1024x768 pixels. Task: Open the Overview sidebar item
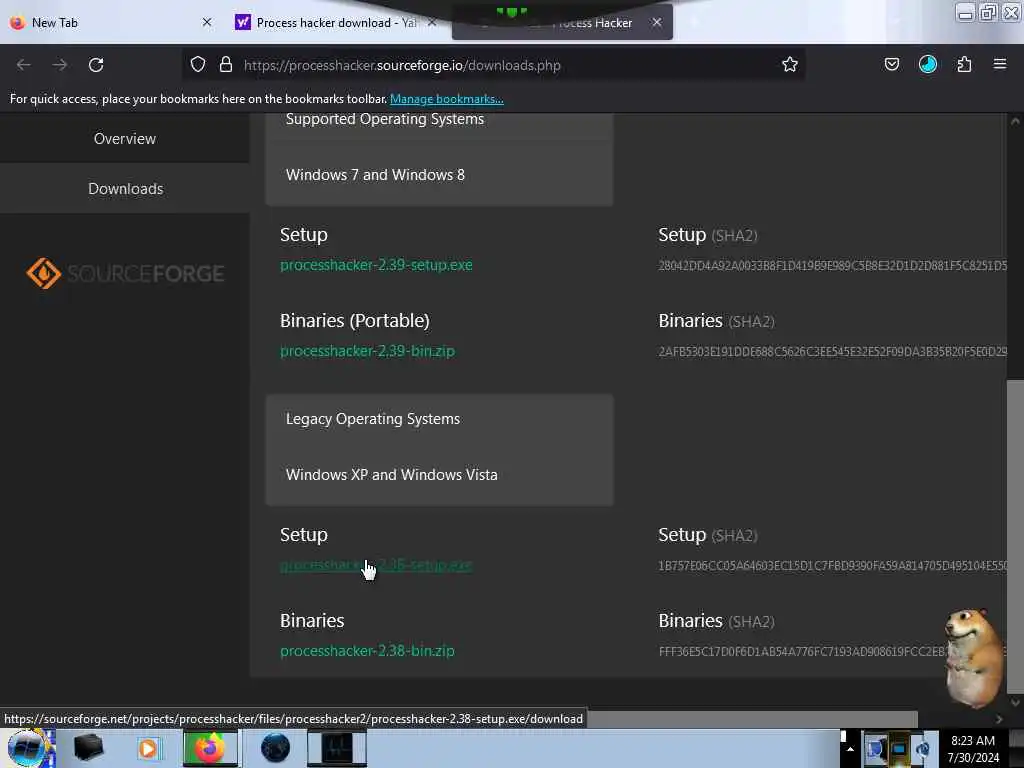tap(125, 138)
